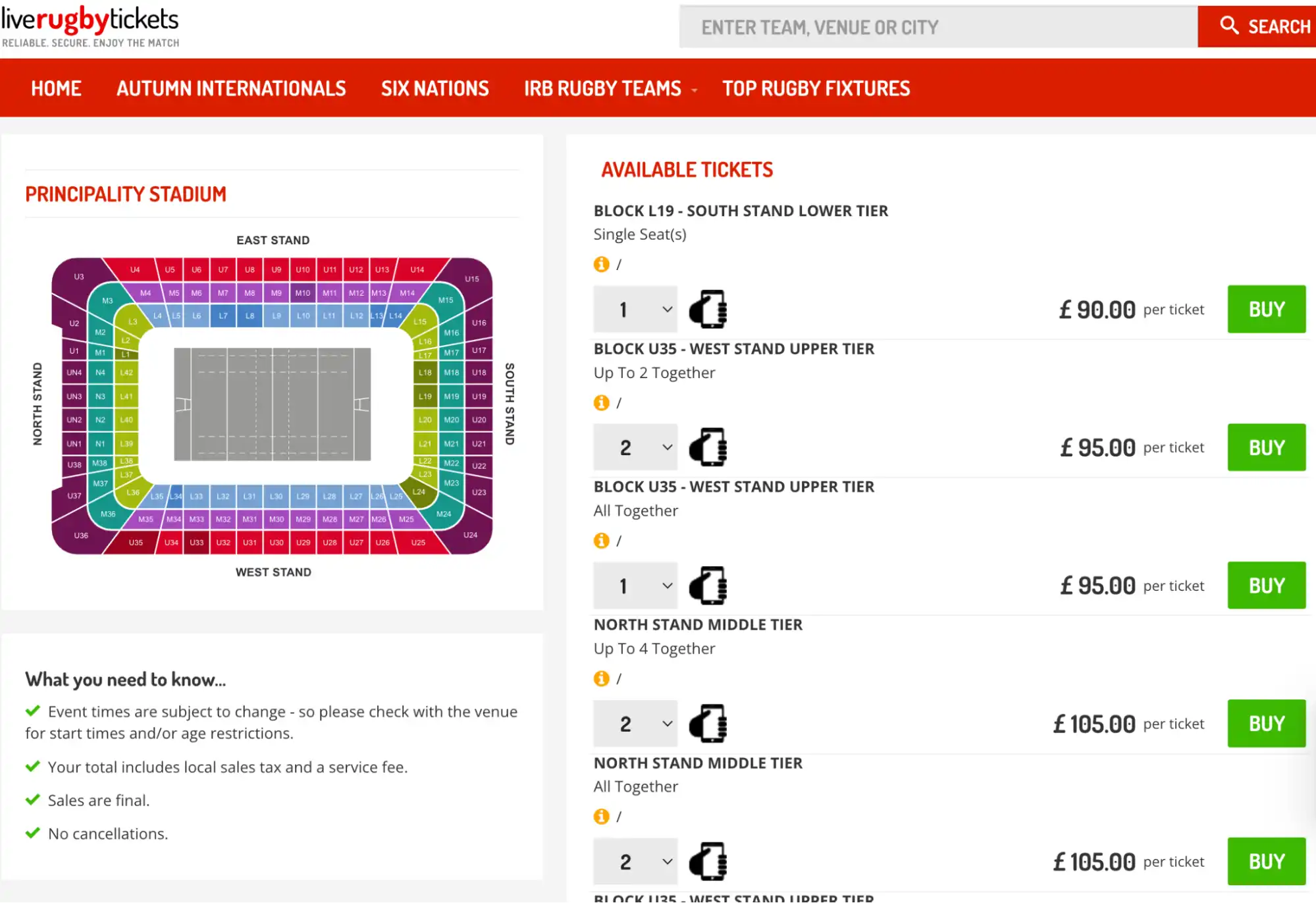Image resolution: width=1316 pixels, height=903 pixels.
Task: Open info icon for North Stand All Together
Action: click(600, 816)
